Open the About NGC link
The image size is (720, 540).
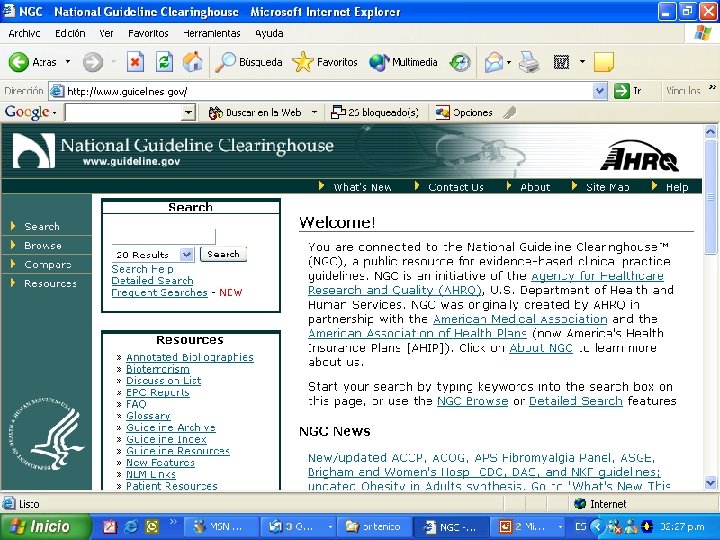(x=541, y=348)
